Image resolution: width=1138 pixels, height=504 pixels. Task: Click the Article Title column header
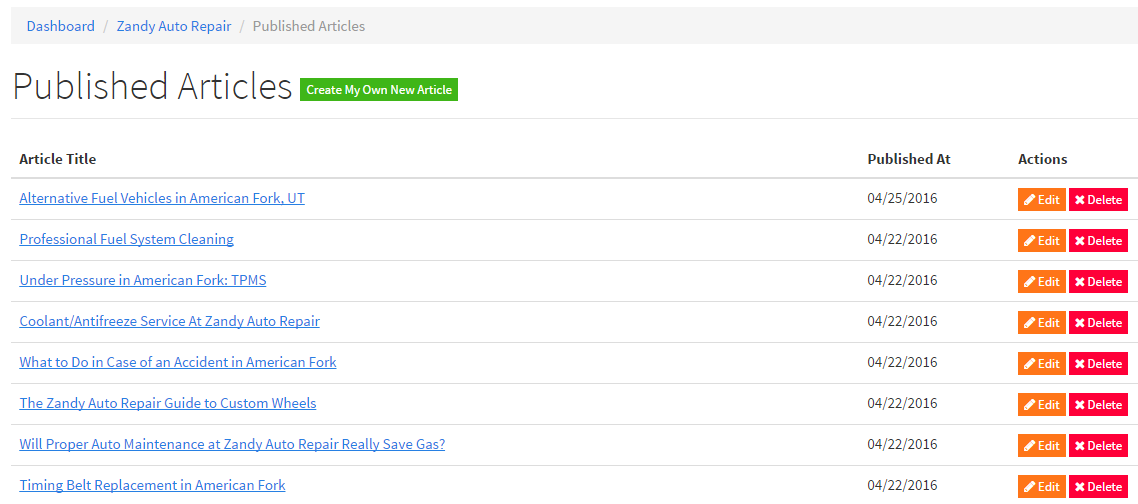[x=57, y=158]
